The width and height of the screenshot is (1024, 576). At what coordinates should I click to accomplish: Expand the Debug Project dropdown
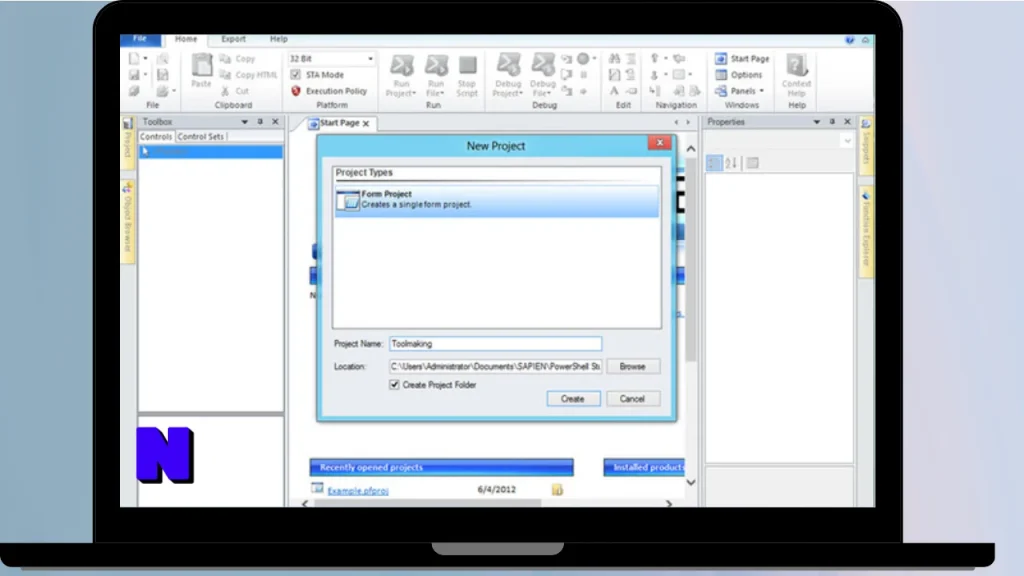(521, 94)
